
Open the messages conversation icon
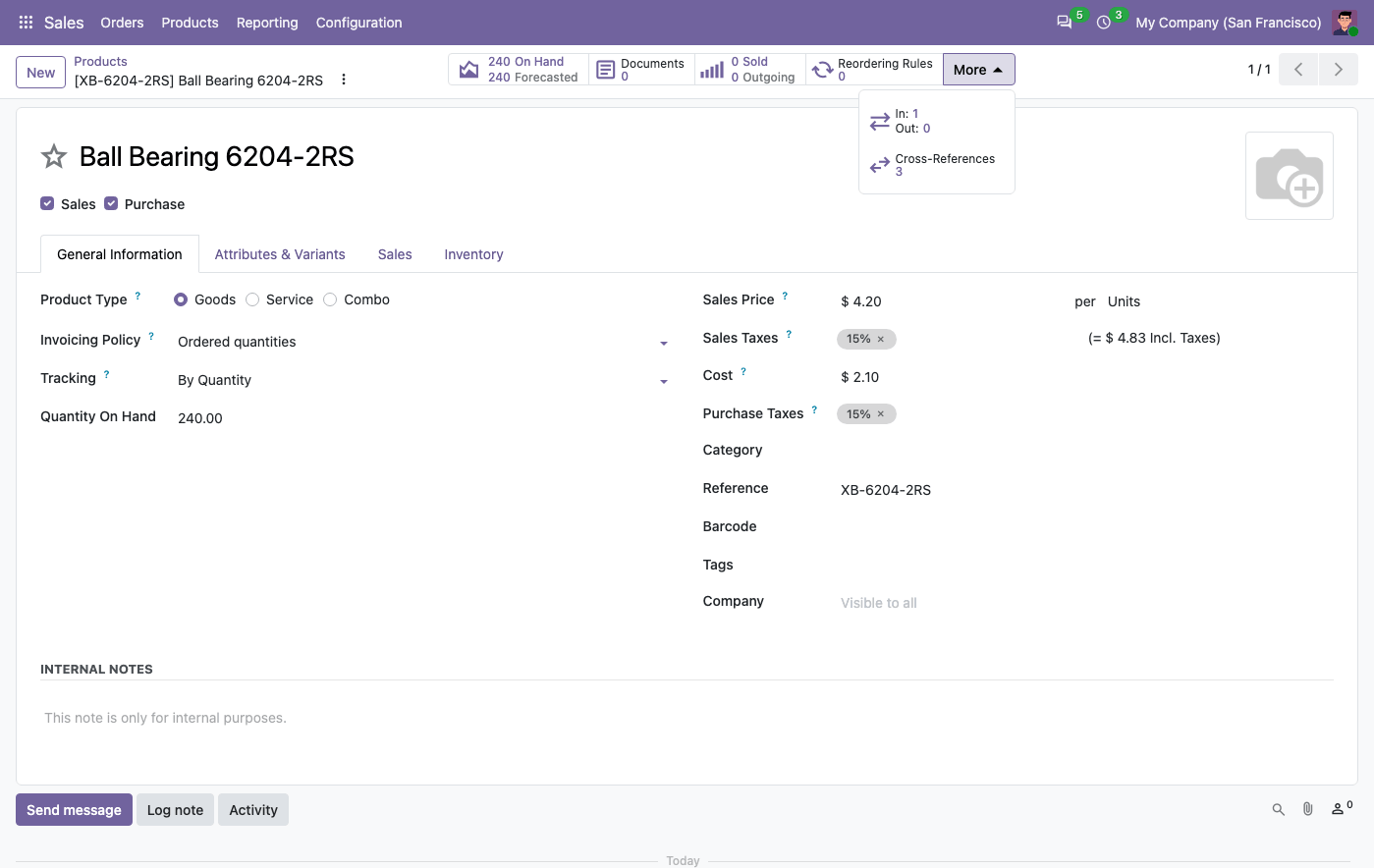[x=1065, y=23]
